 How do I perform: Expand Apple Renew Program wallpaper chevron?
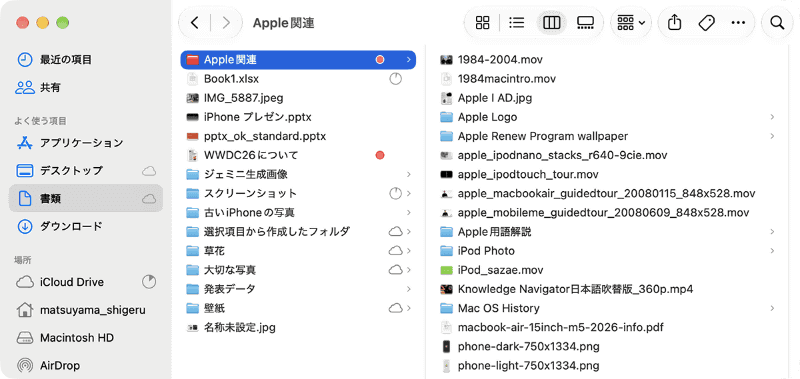click(x=772, y=136)
